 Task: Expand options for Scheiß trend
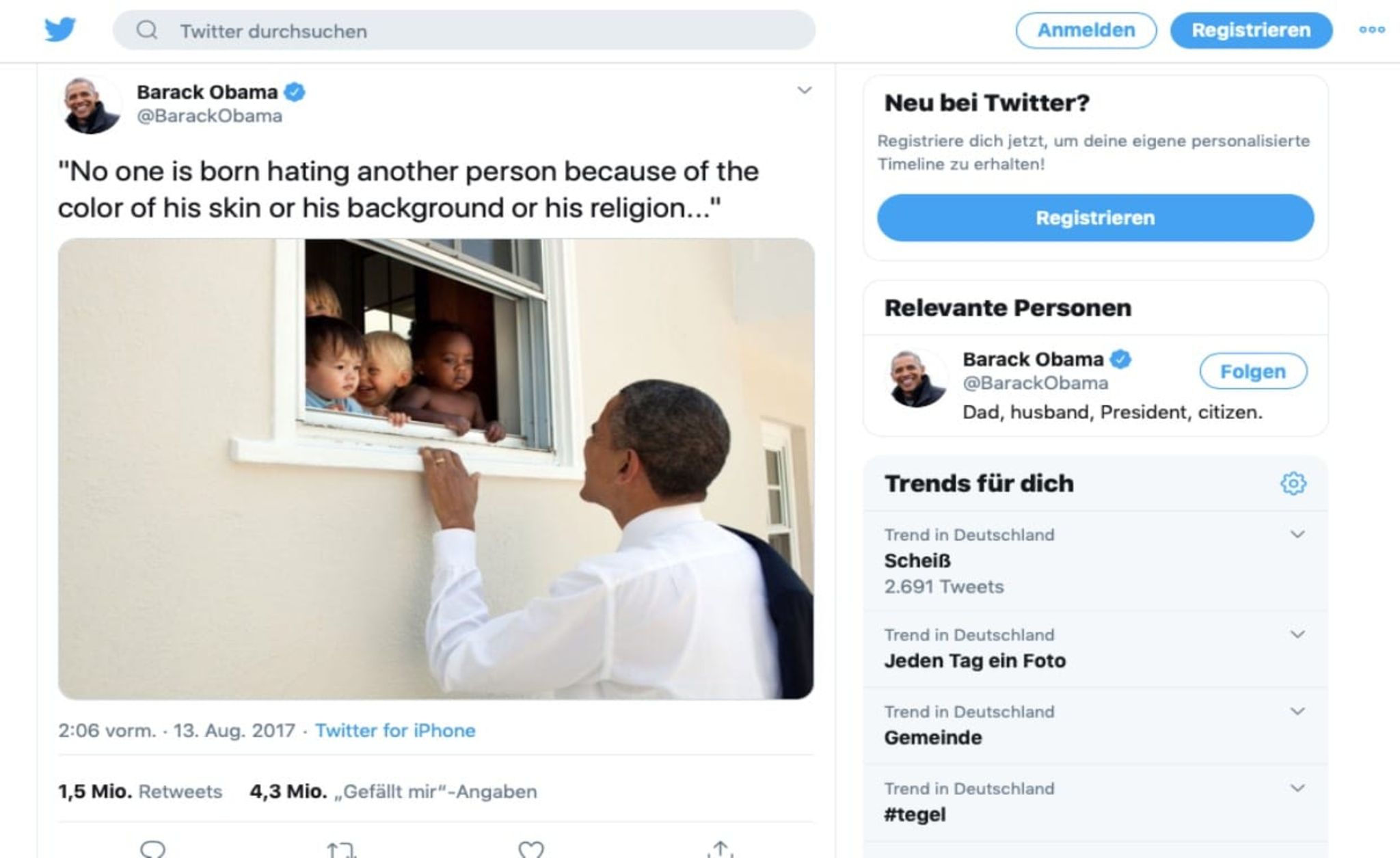(1297, 534)
